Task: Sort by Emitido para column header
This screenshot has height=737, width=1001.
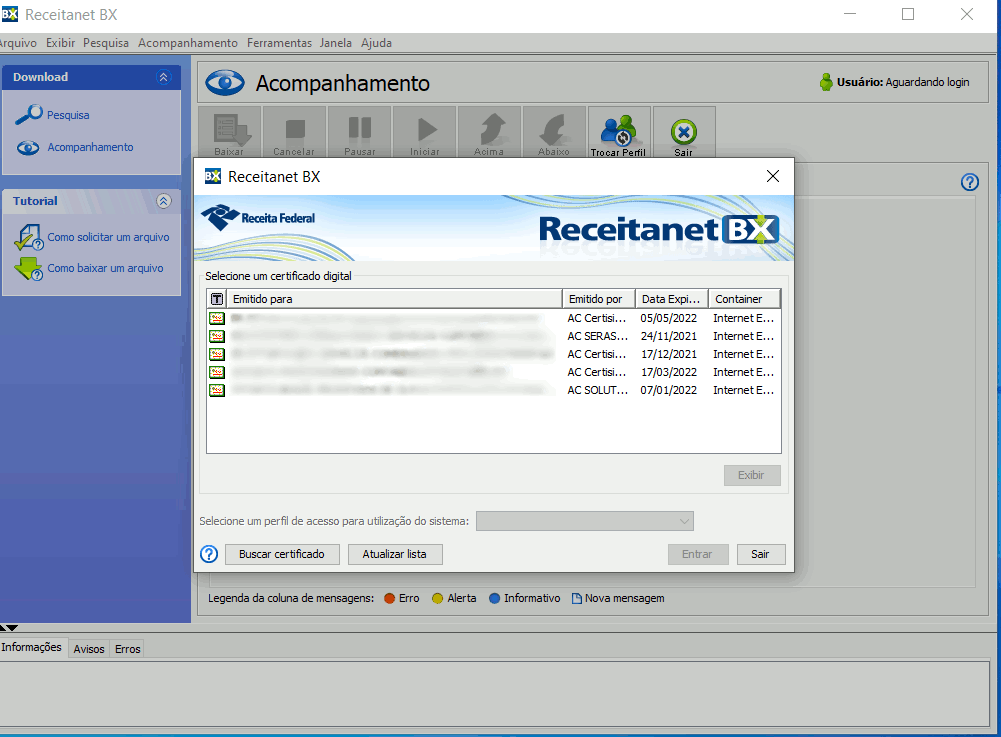Action: 394,299
